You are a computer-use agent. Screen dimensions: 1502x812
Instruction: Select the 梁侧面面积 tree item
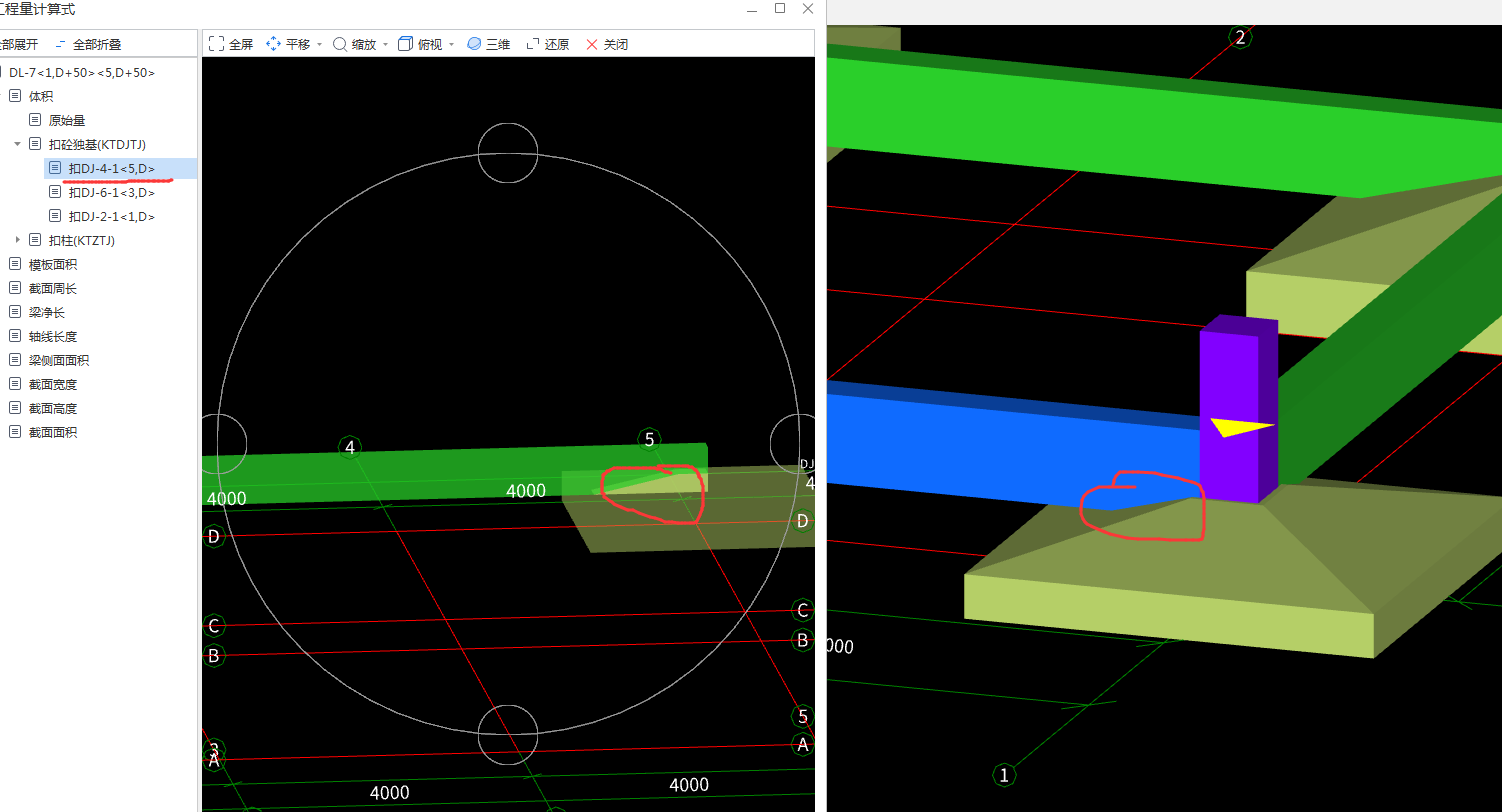59,361
